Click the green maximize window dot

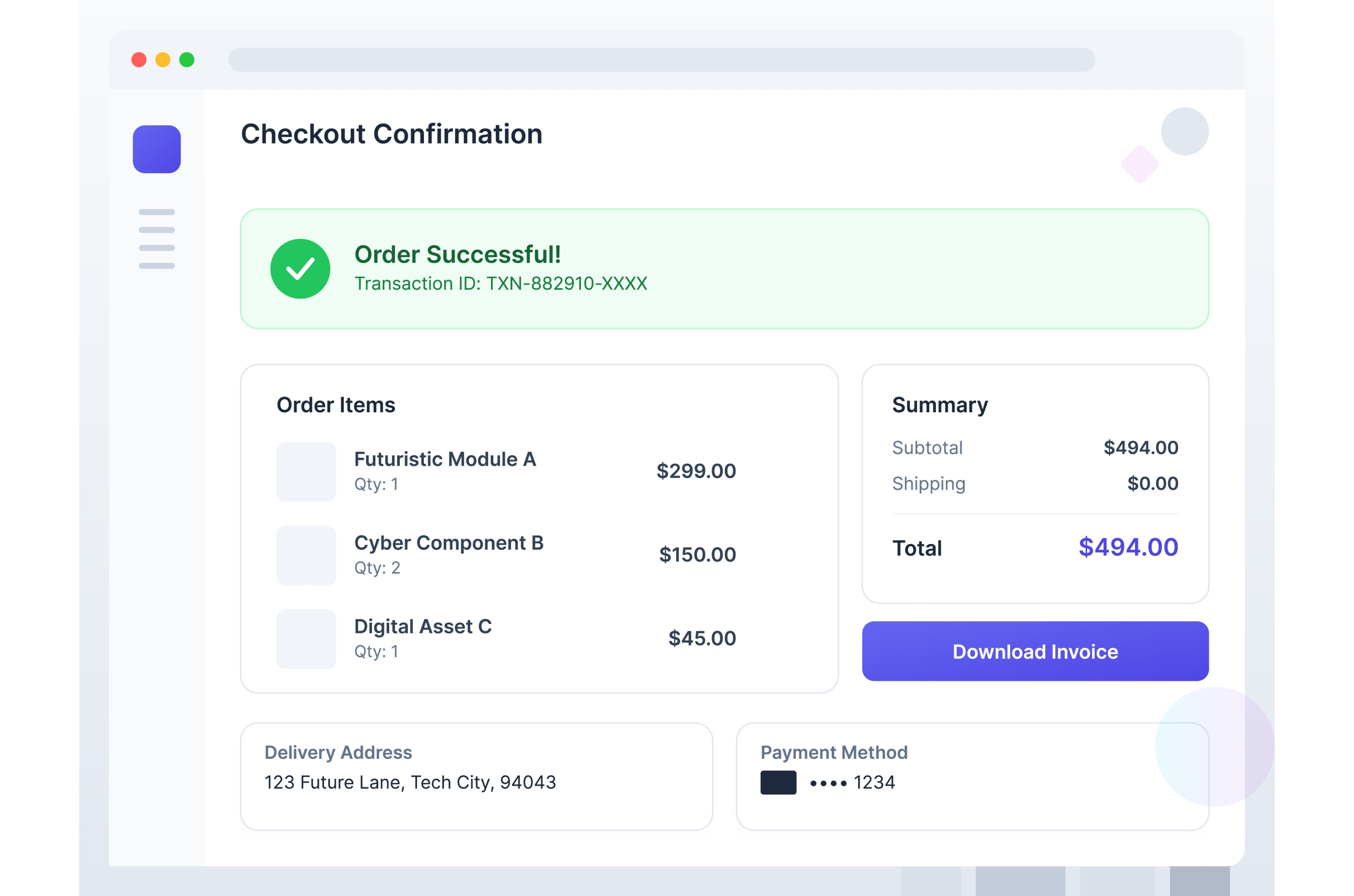(x=187, y=60)
